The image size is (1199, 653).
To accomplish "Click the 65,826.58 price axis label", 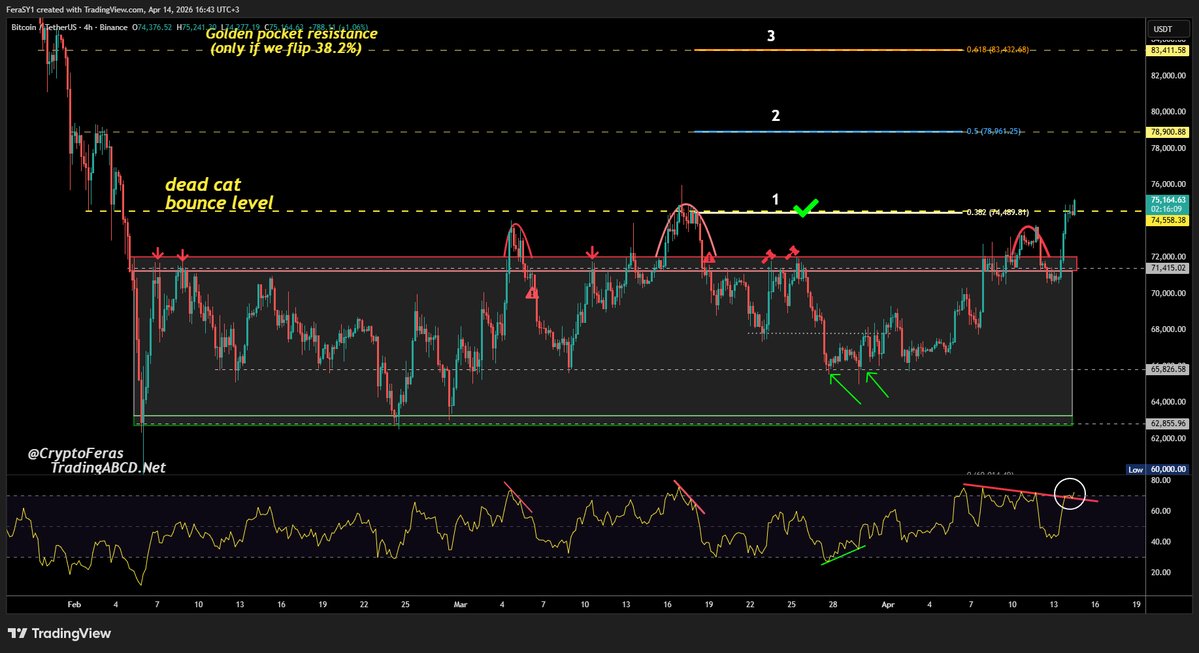I will tap(1168, 369).
